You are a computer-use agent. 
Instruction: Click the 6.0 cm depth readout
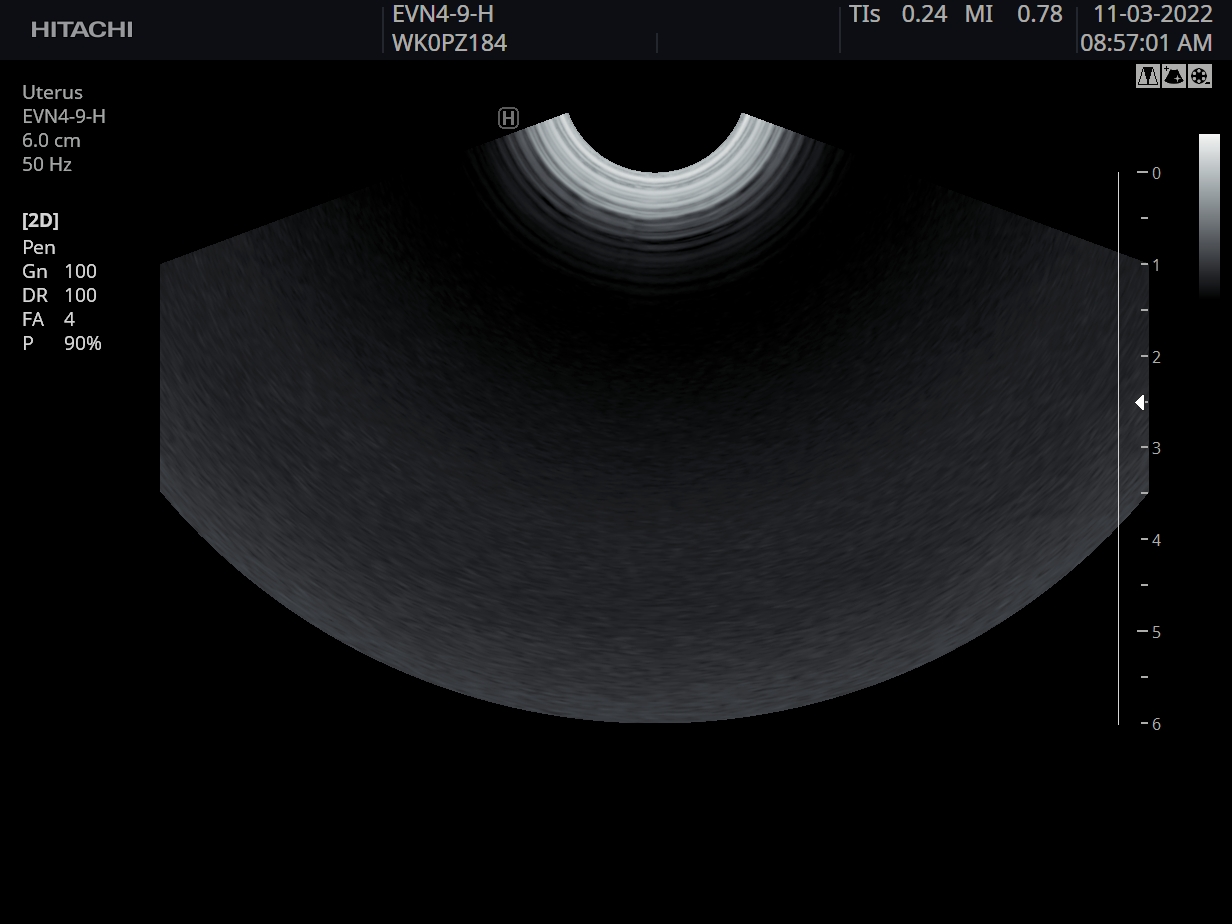pyautogui.click(x=51, y=140)
